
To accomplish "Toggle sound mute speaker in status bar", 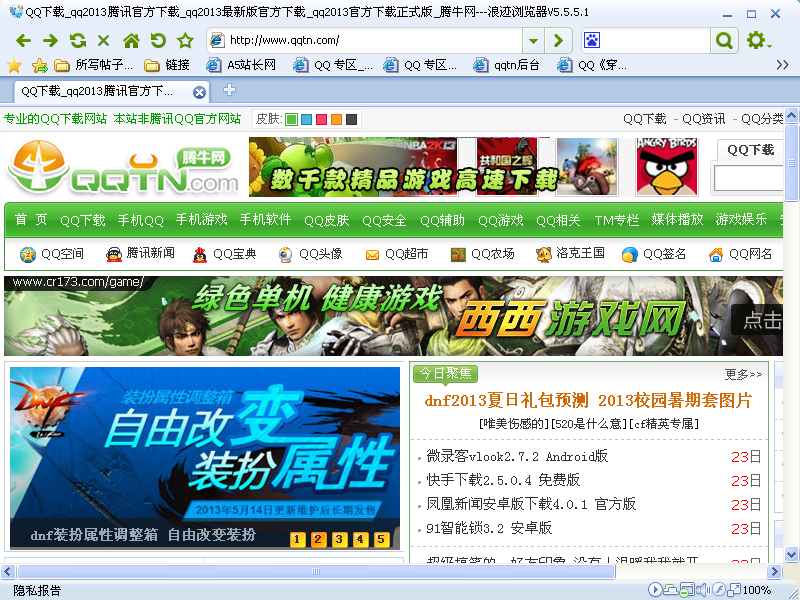I will (x=703, y=590).
